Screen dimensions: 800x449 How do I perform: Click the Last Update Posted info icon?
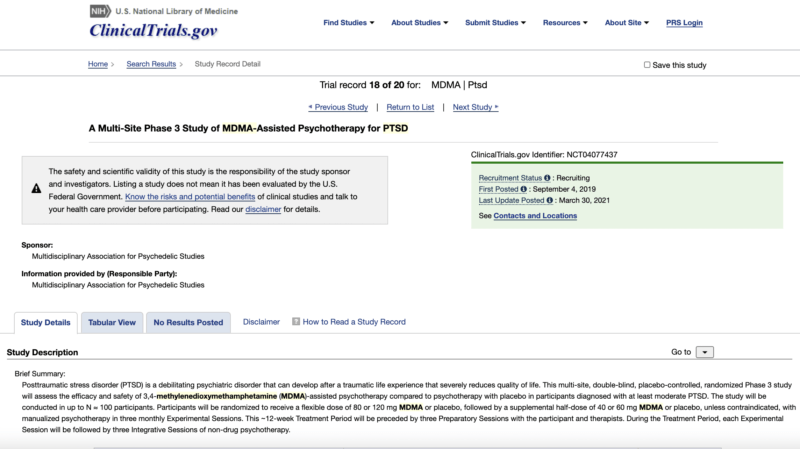point(549,200)
